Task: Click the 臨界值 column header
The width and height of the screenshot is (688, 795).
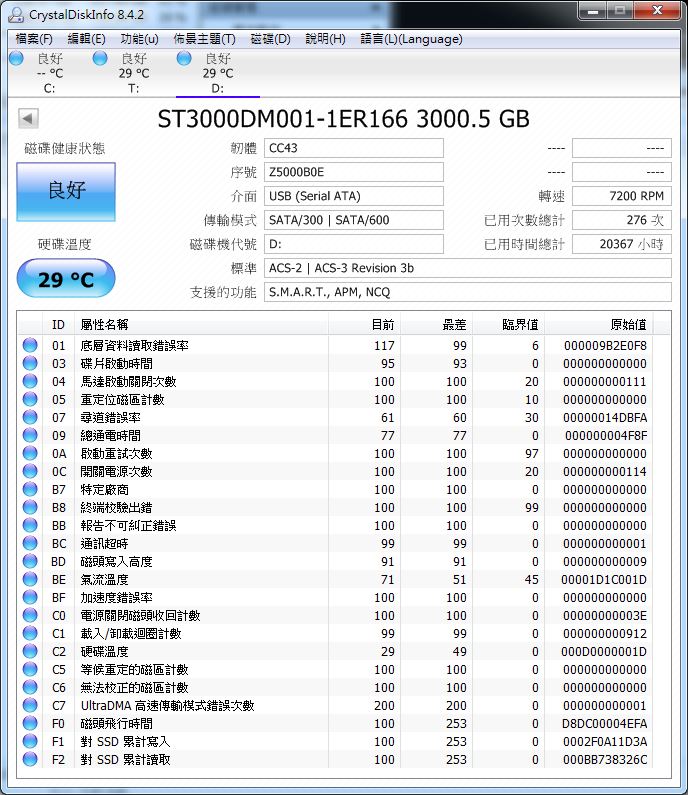Action: 509,324
